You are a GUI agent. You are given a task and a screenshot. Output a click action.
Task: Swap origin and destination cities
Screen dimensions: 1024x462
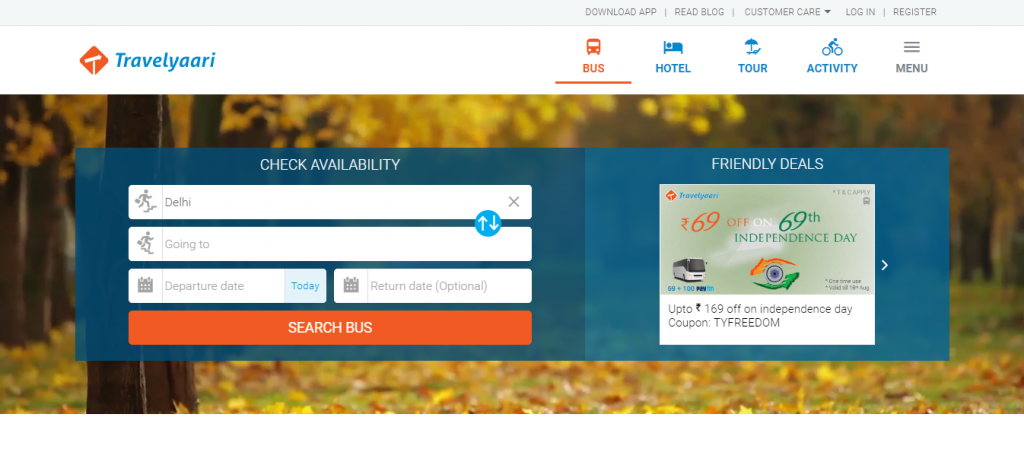point(488,223)
